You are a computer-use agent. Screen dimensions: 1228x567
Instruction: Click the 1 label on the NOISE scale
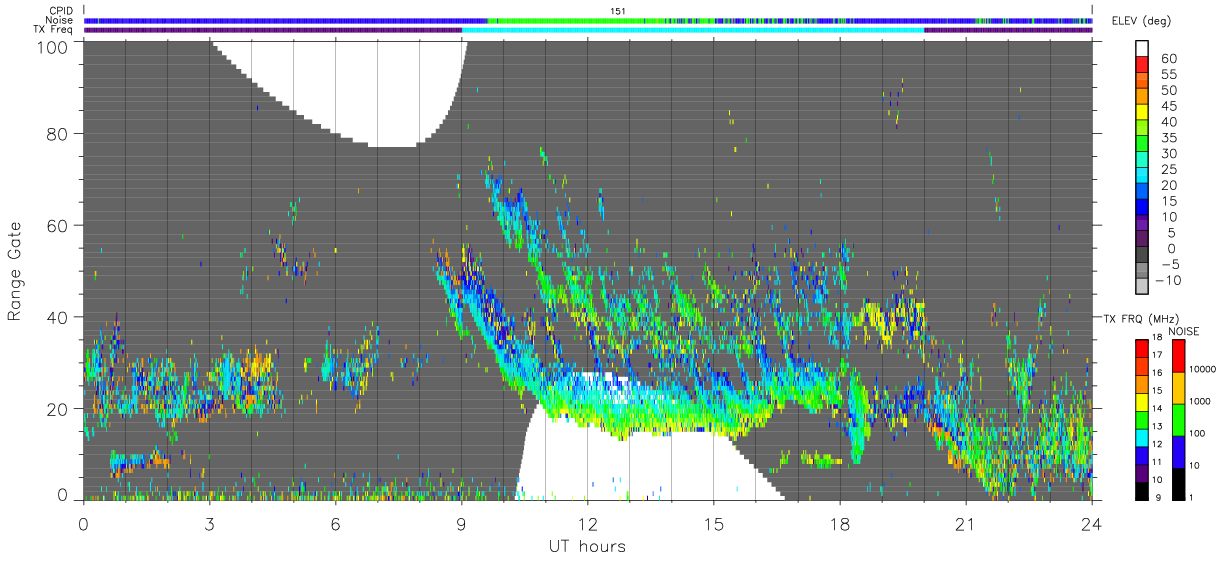pos(1193,498)
